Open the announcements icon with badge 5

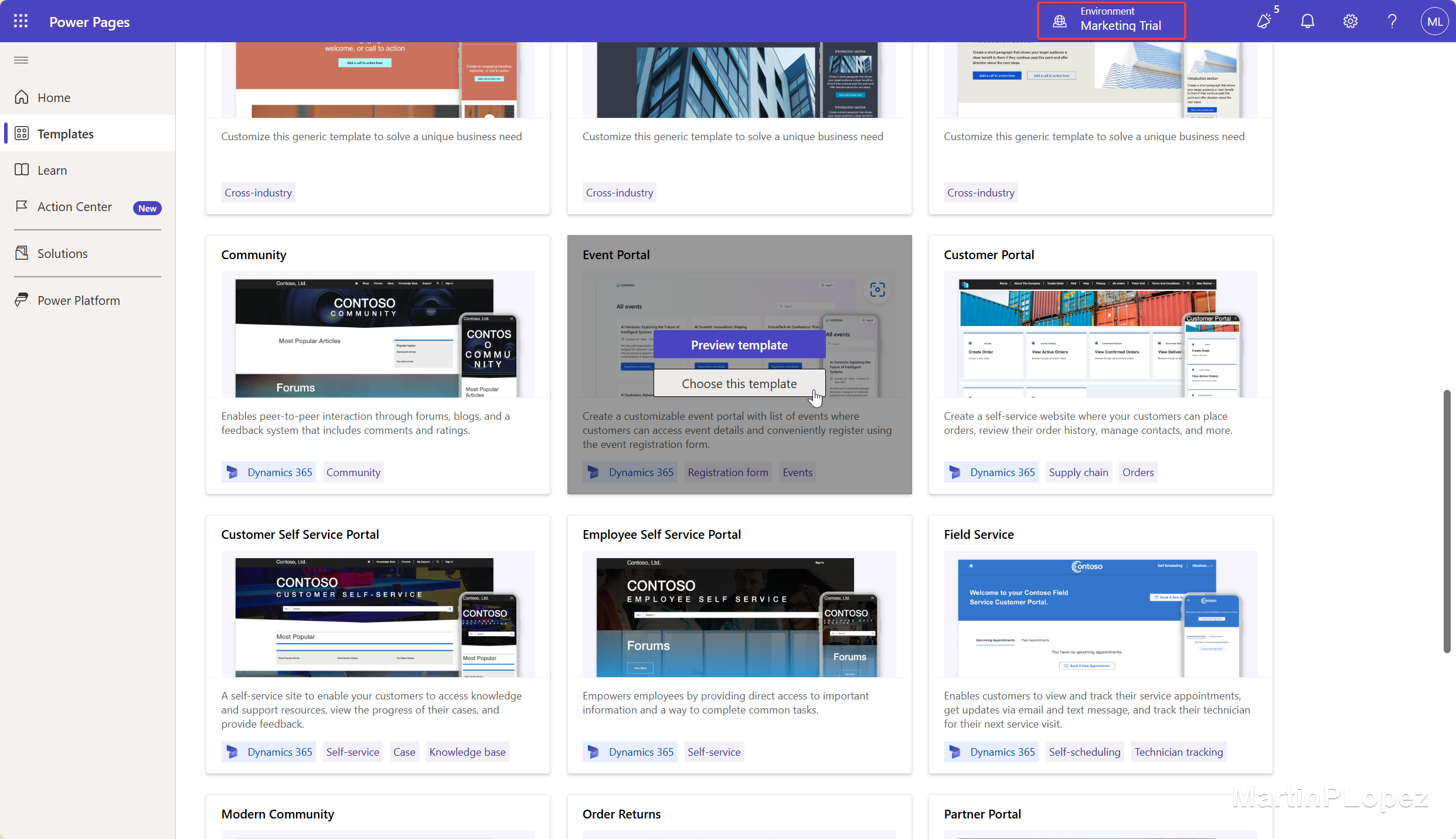pos(1265,21)
